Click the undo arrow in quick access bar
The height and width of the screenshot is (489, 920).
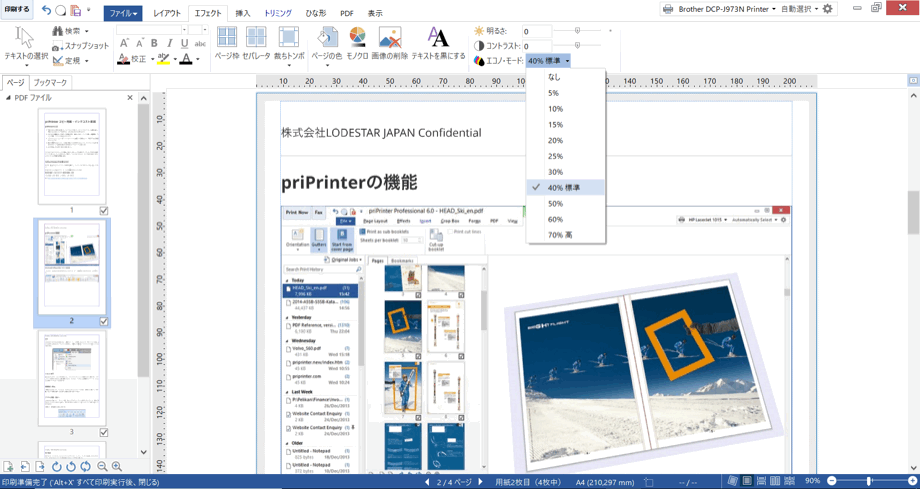click(47, 11)
